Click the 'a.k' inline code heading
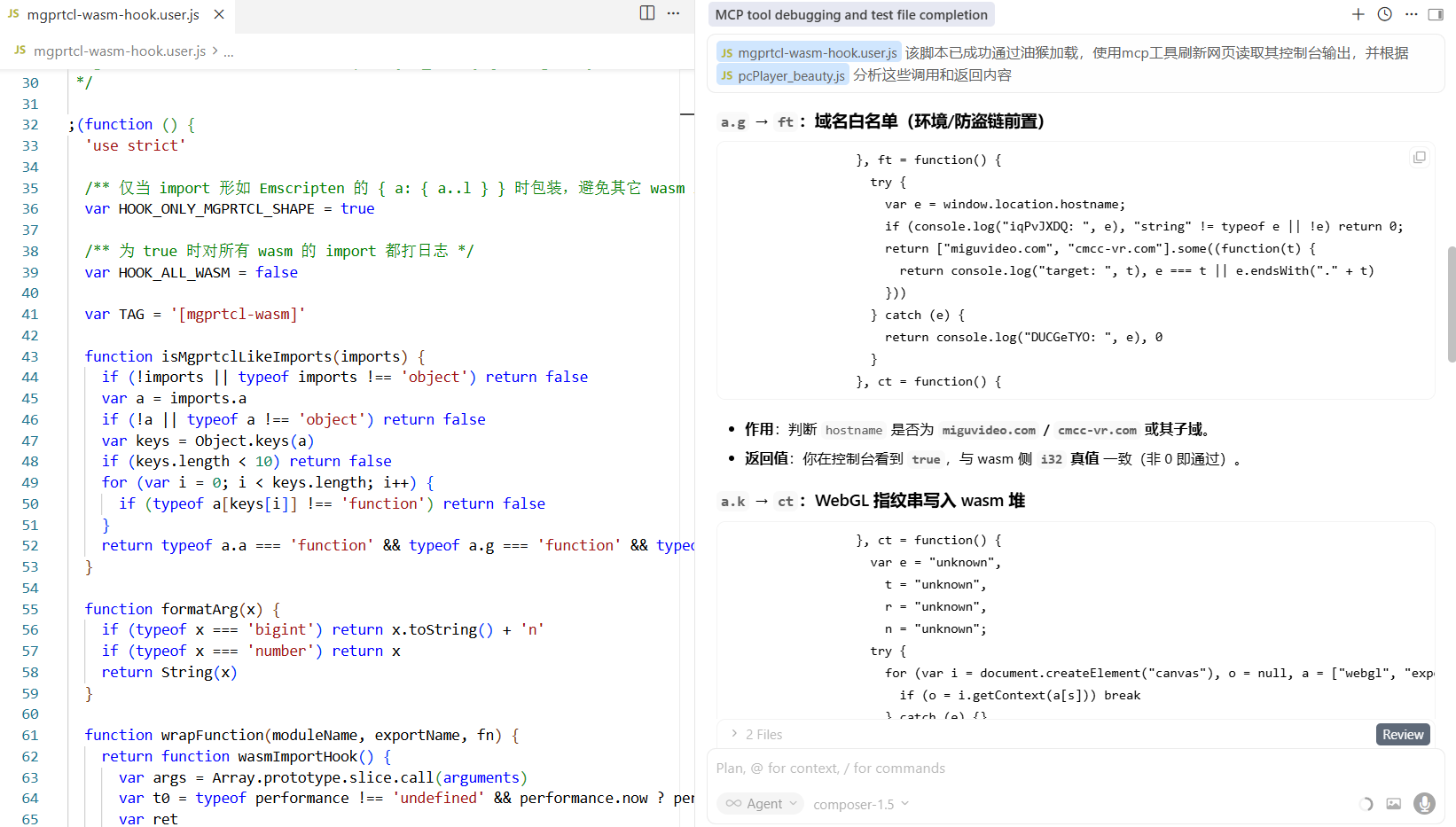 (733, 502)
